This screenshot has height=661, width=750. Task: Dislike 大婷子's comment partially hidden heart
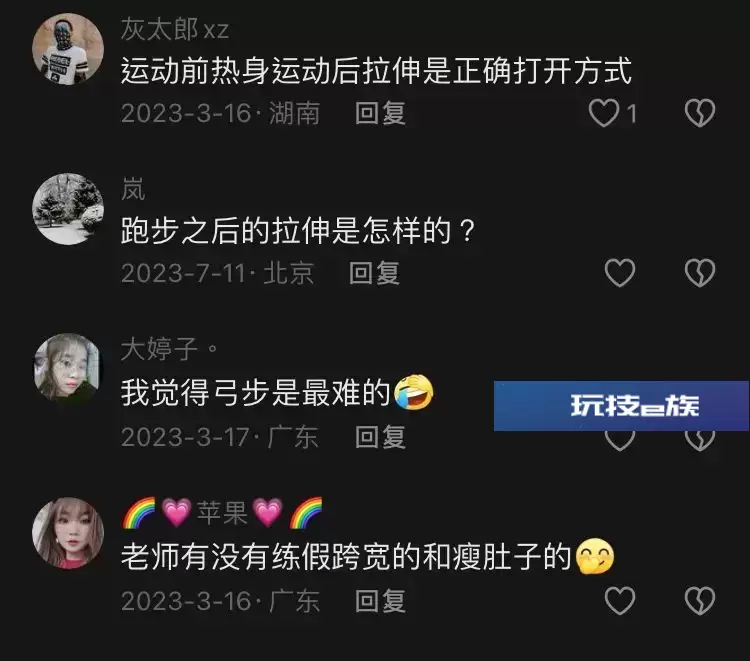(x=699, y=441)
